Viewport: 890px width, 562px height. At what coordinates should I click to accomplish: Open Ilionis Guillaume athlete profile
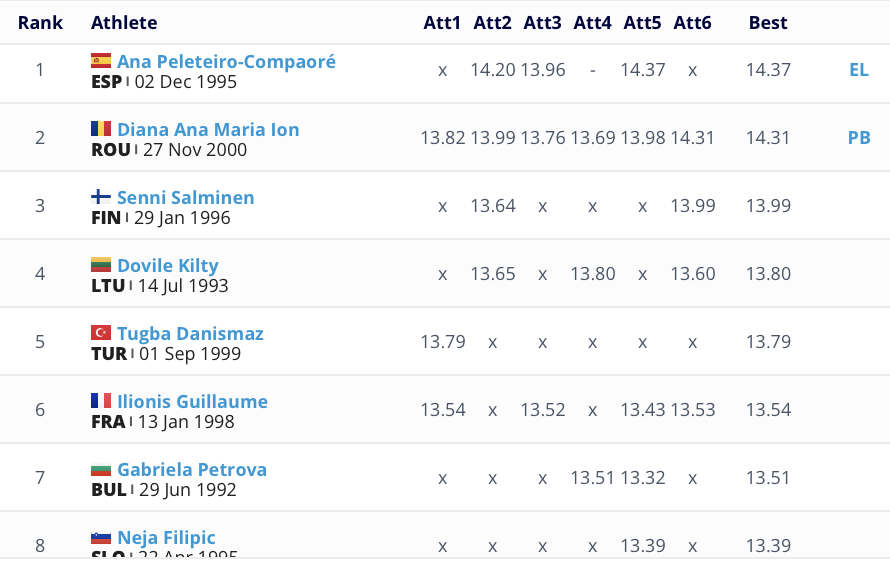click(x=192, y=401)
